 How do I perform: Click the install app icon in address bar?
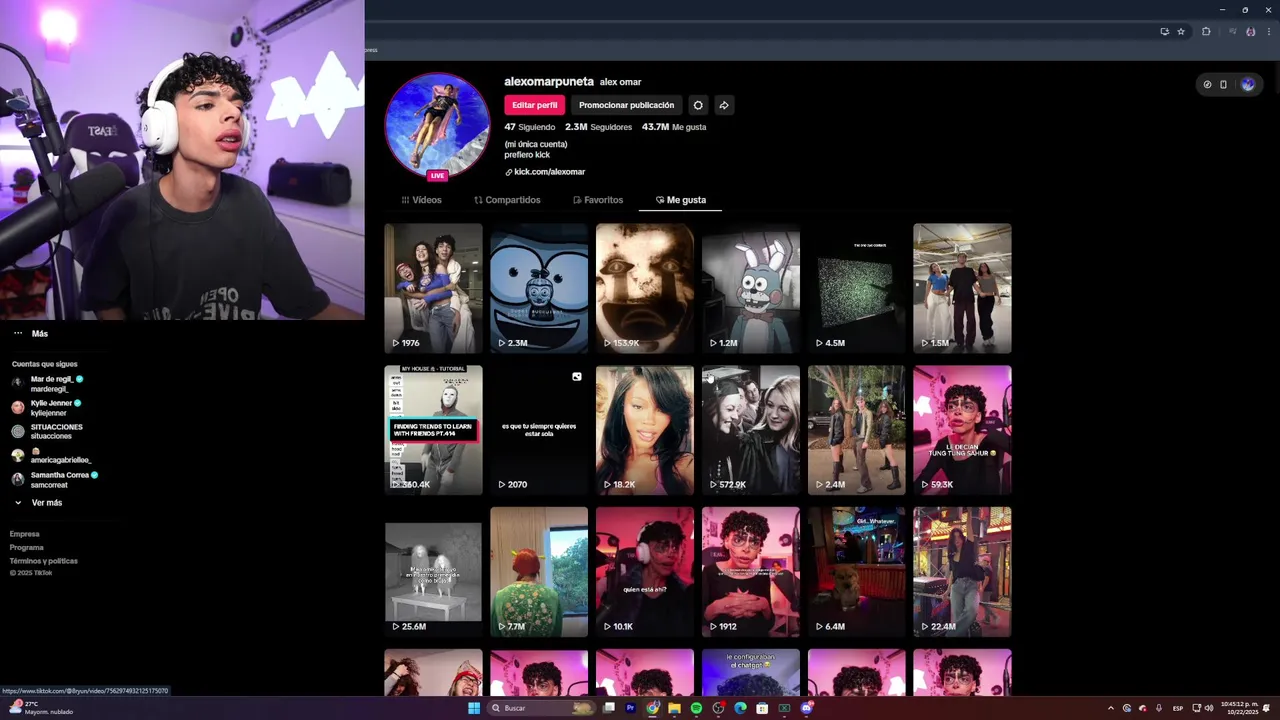click(1165, 32)
